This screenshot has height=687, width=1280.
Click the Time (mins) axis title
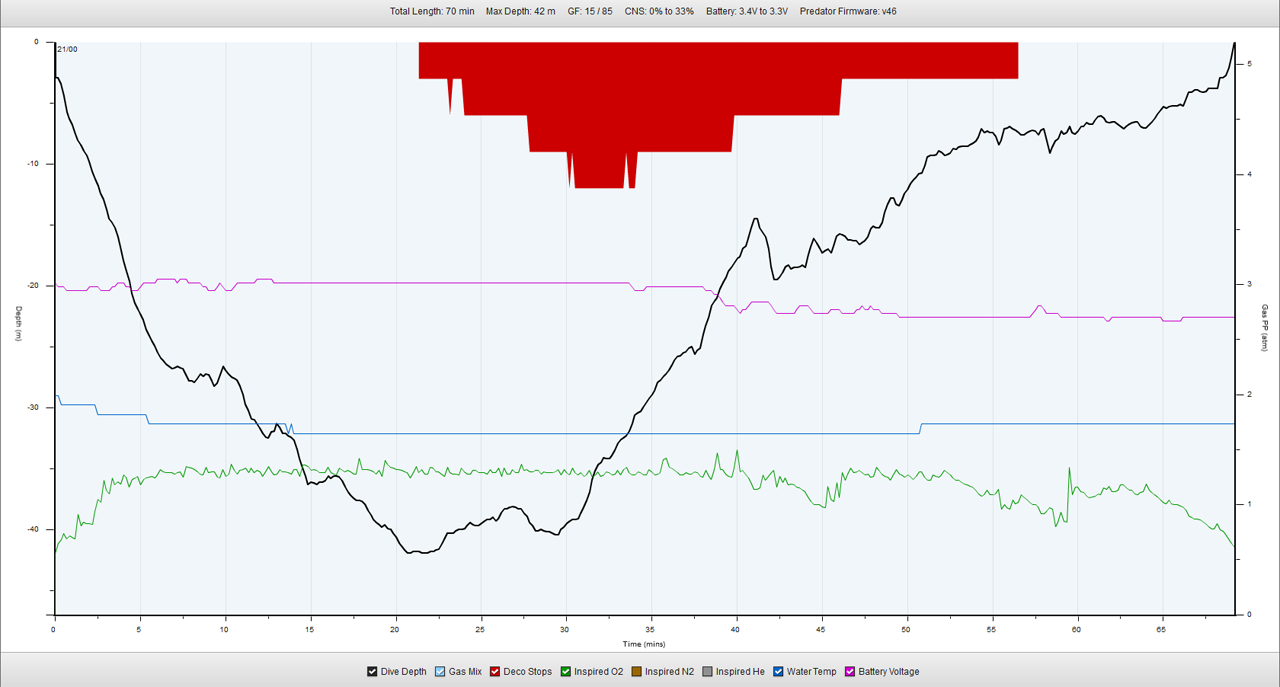(645, 644)
